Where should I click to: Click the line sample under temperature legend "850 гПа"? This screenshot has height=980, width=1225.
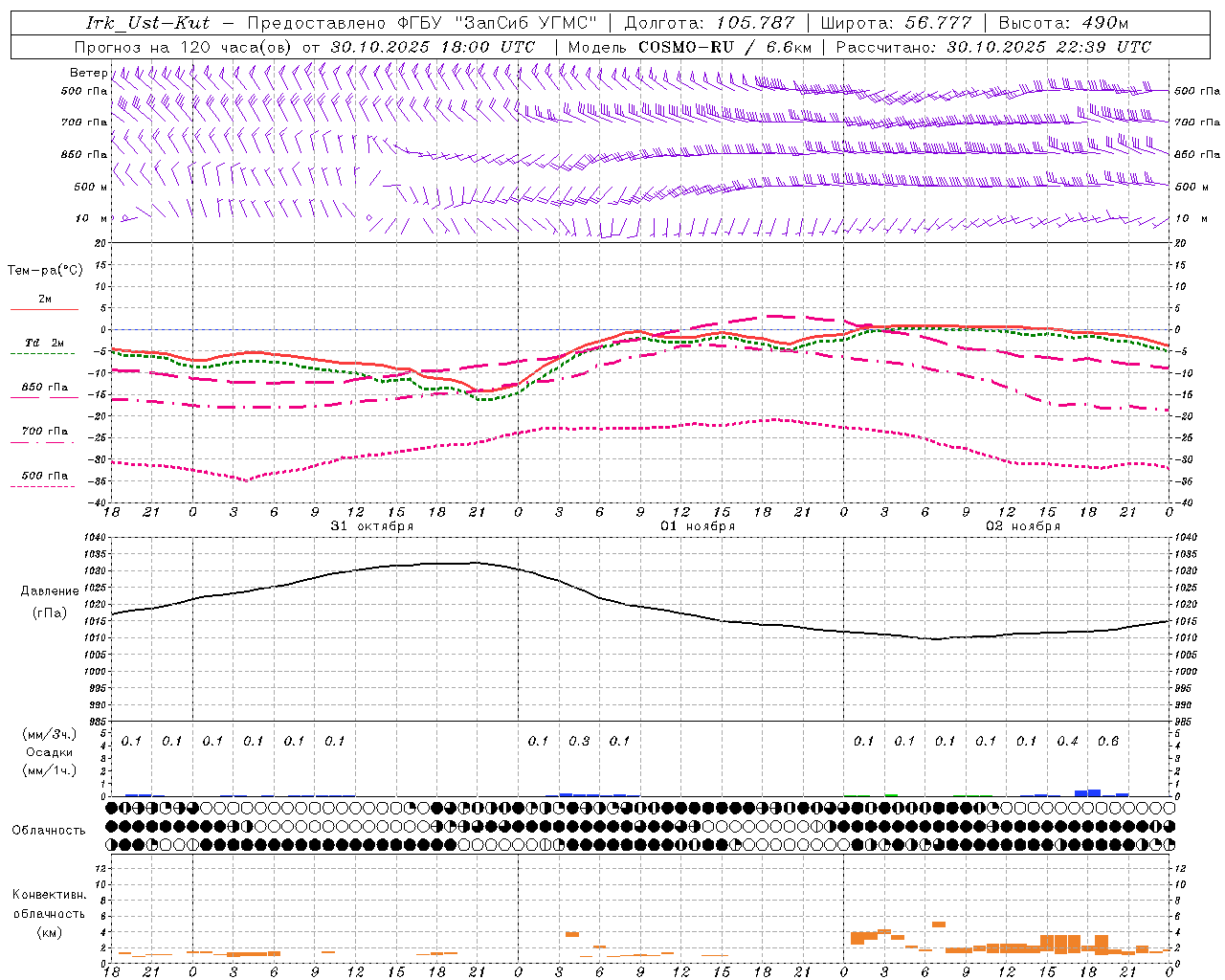[44, 397]
